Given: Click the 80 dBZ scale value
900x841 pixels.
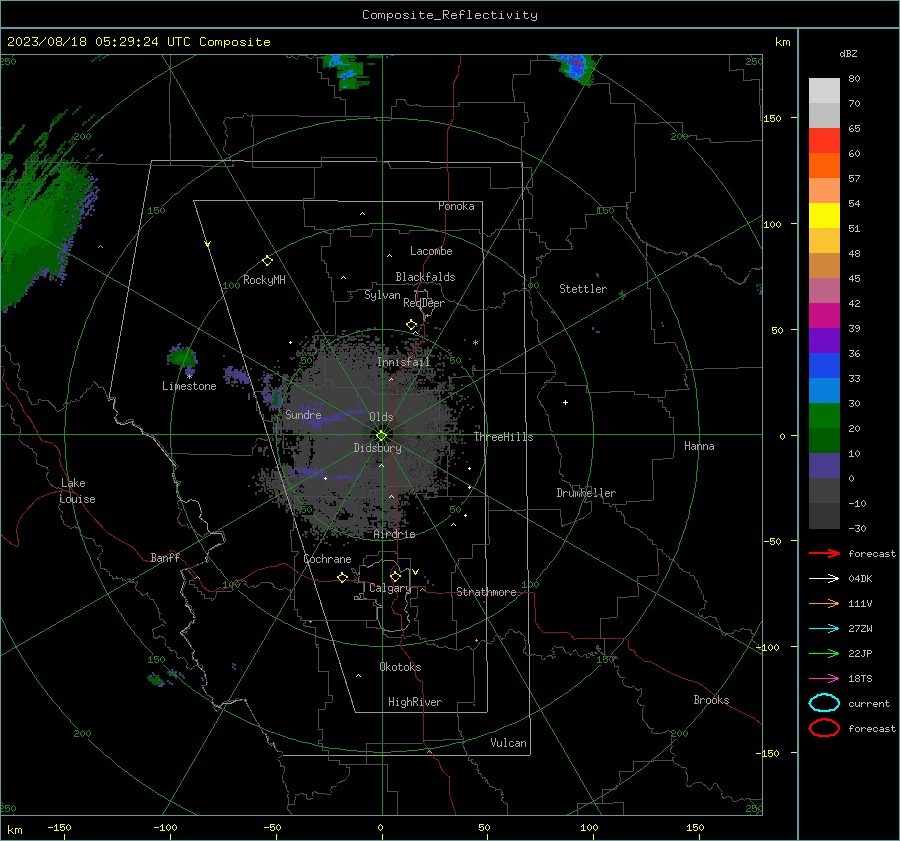Looking at the screenshot, I should 854,78.
